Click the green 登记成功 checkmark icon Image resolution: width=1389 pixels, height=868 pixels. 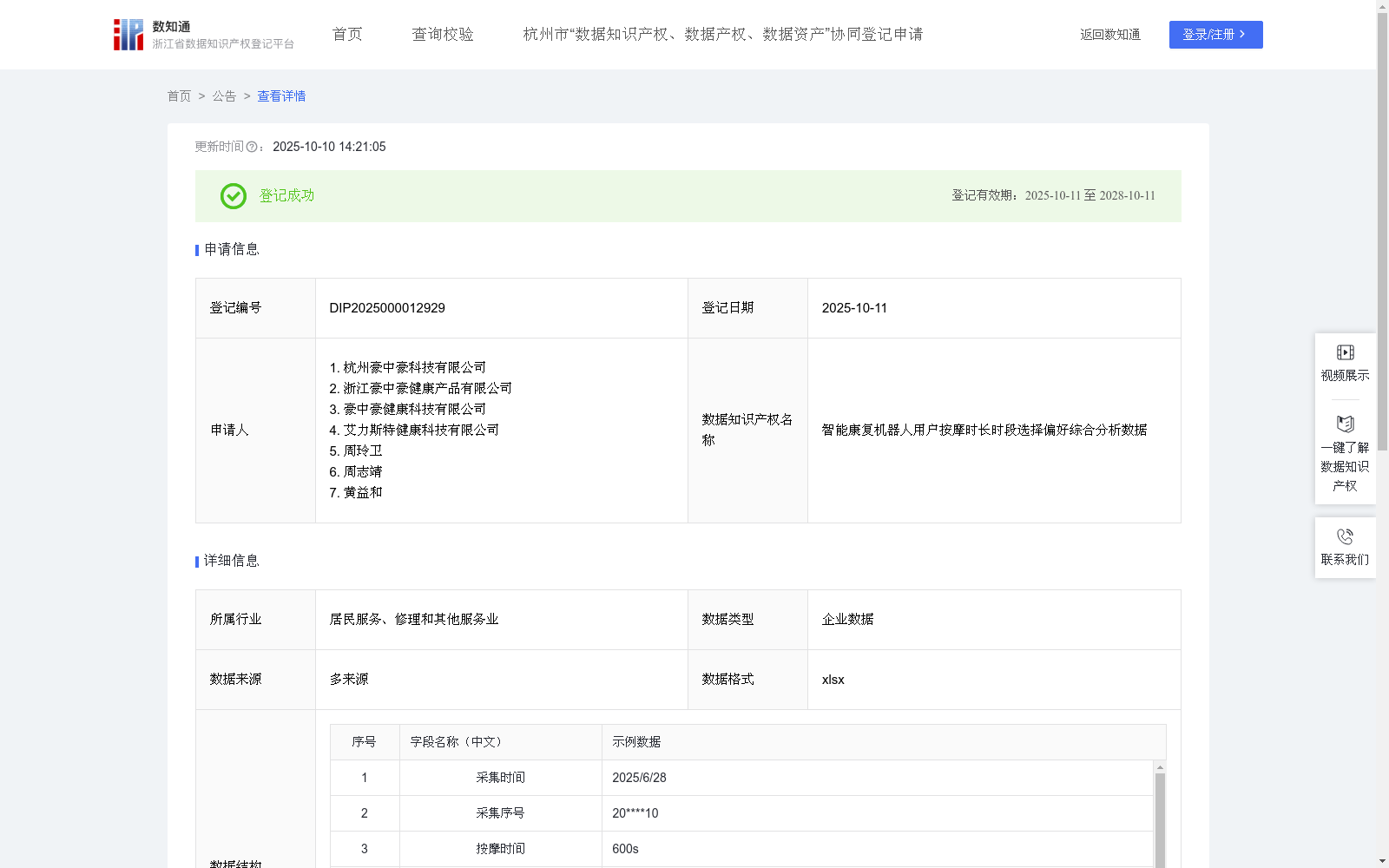click(x=233, y=196)
